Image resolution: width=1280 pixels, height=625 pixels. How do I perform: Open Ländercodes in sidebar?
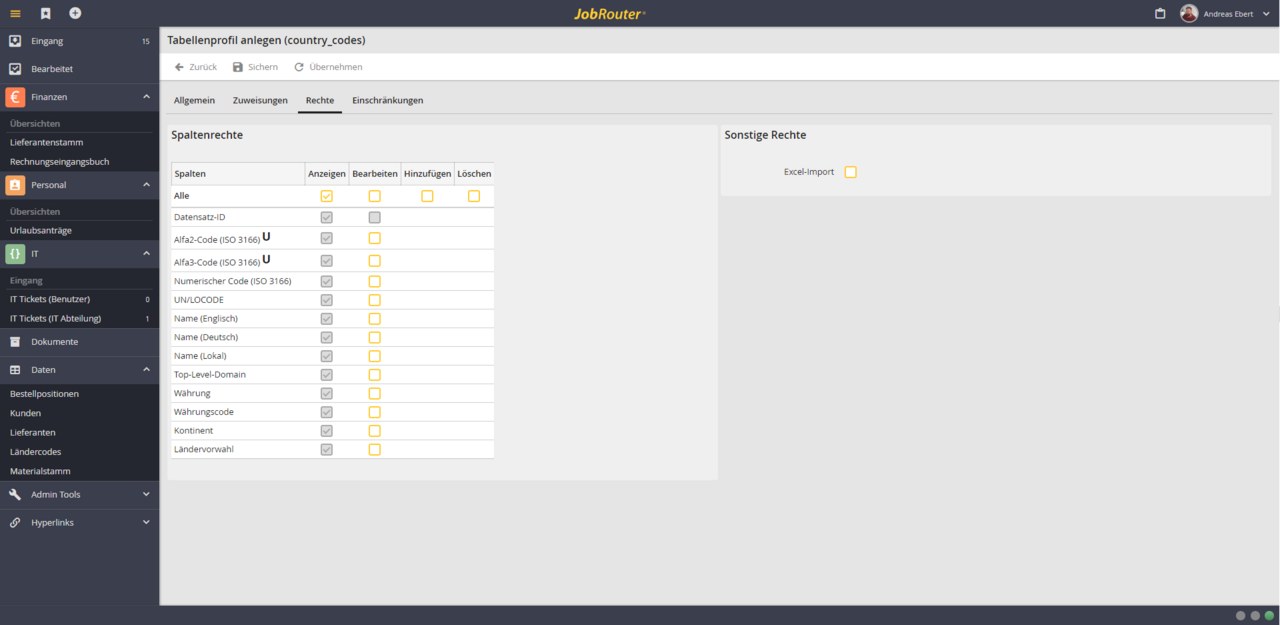click(36, 452)
